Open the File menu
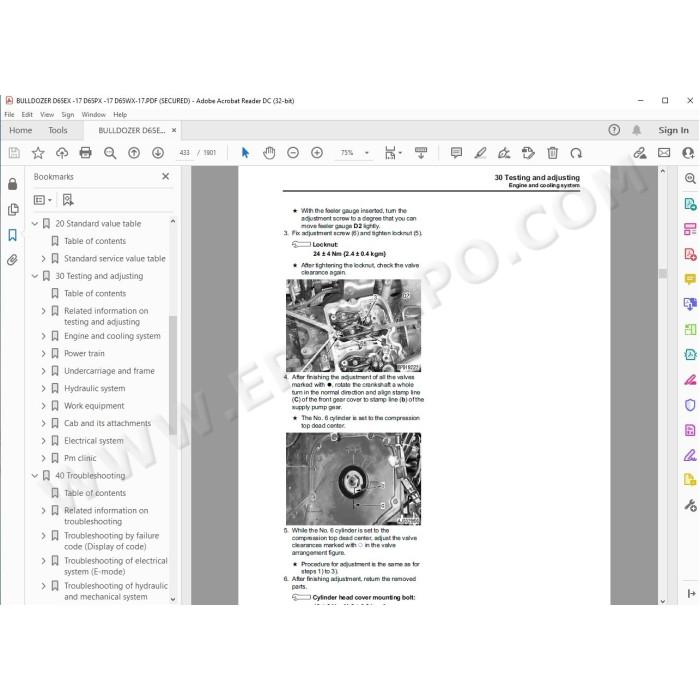Screen dimensions: 700x700 9,115
